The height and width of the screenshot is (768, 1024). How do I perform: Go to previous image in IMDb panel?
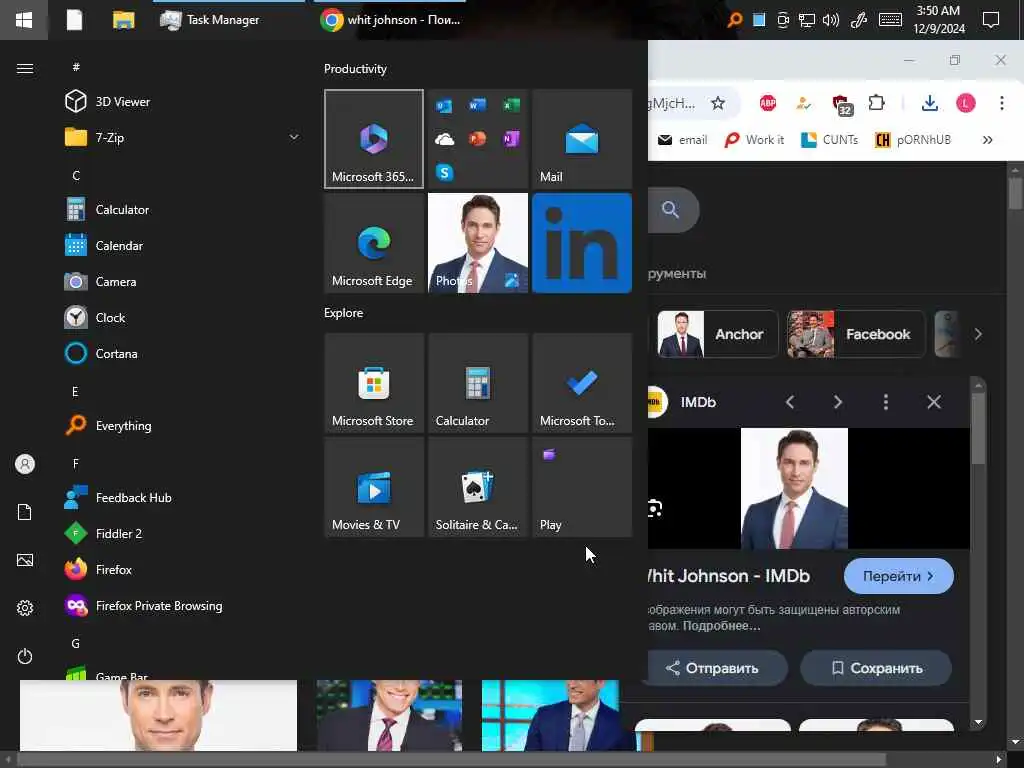click(x=790, y=402)
